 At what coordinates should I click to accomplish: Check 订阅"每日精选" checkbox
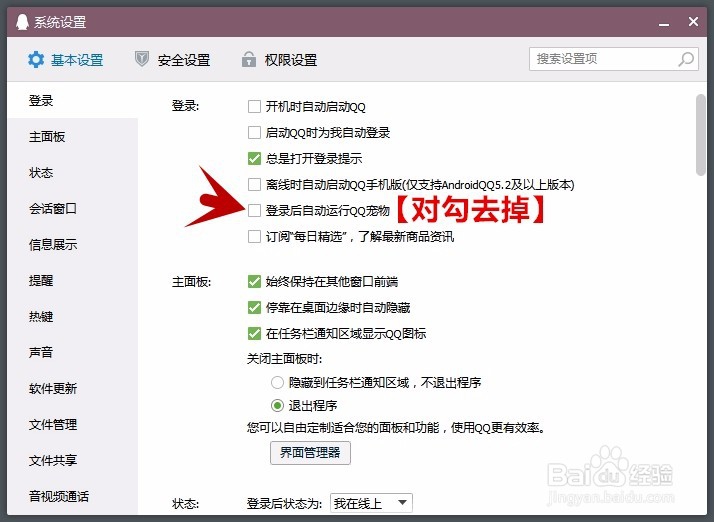click(254, 236)
